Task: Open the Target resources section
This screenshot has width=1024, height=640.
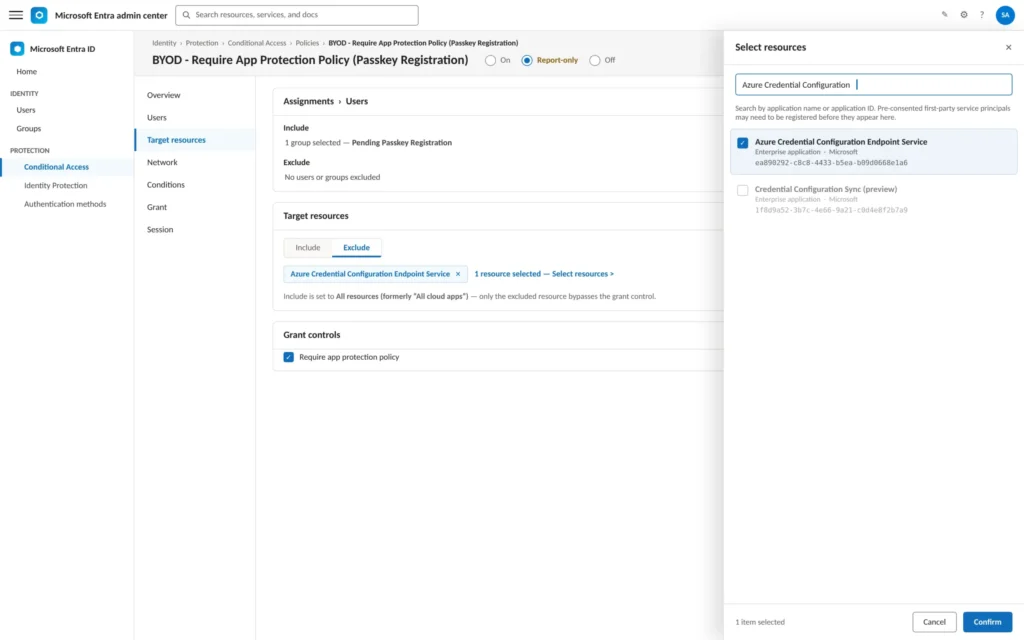Action: click(x=195, y=140)
